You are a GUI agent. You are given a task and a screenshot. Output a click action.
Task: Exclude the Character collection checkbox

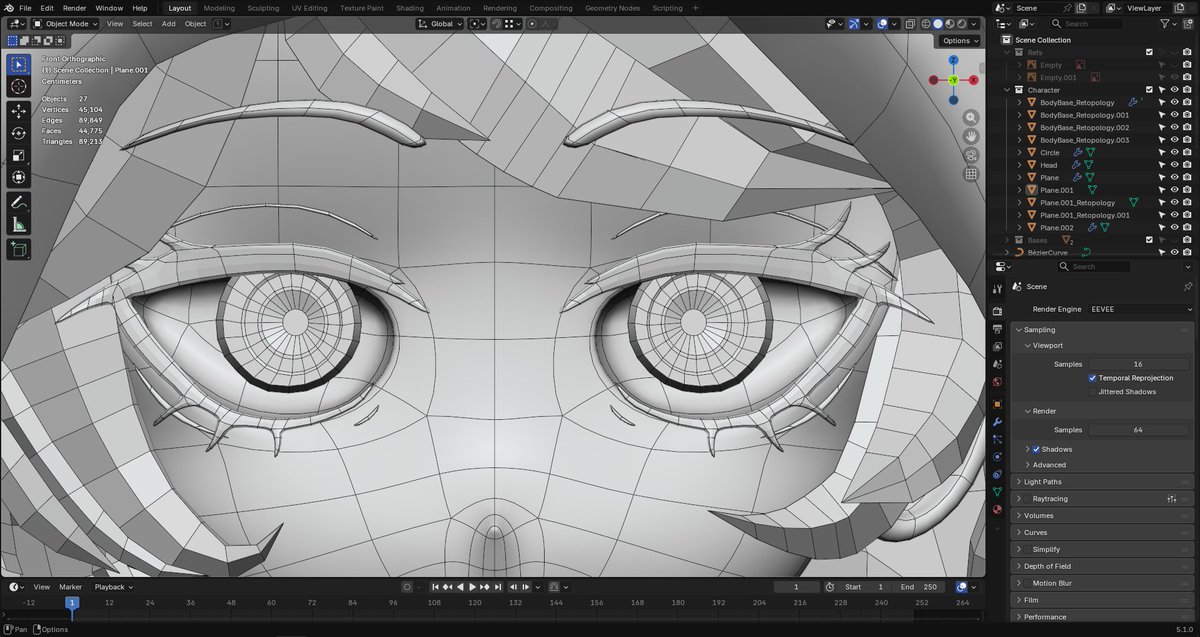(x=1149, y=90)
